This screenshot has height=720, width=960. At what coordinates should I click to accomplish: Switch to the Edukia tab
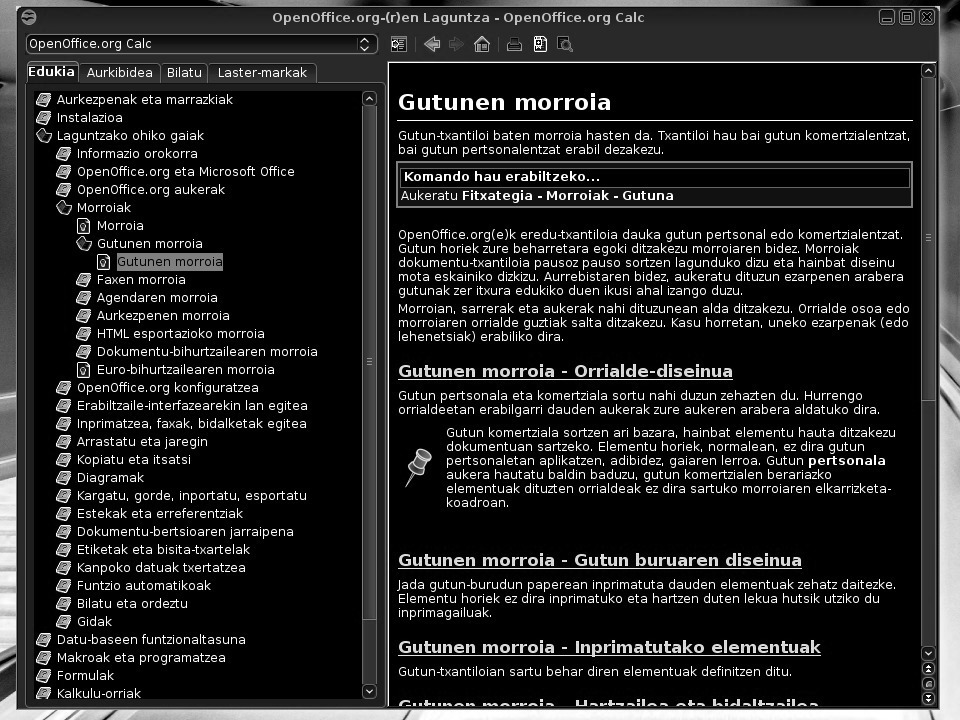click(x=51, y=72)
